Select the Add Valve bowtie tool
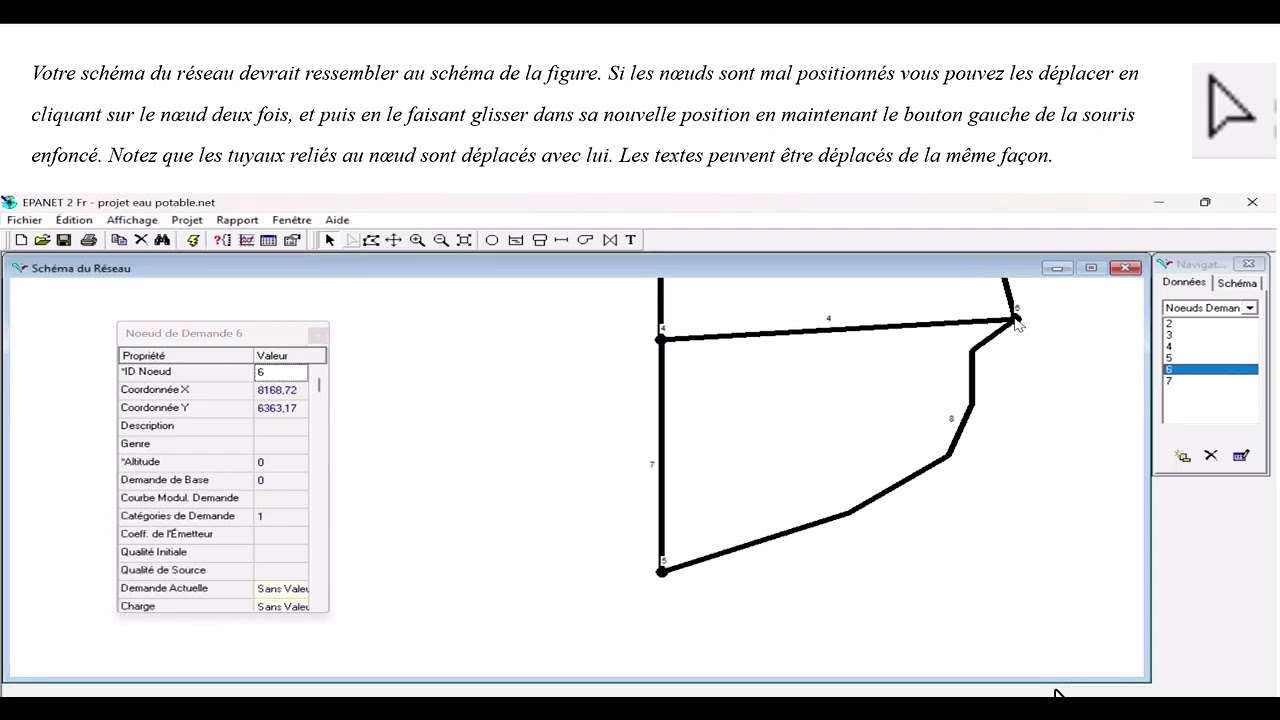Viewport: 1280px width, 720px height. pos(610,240)
